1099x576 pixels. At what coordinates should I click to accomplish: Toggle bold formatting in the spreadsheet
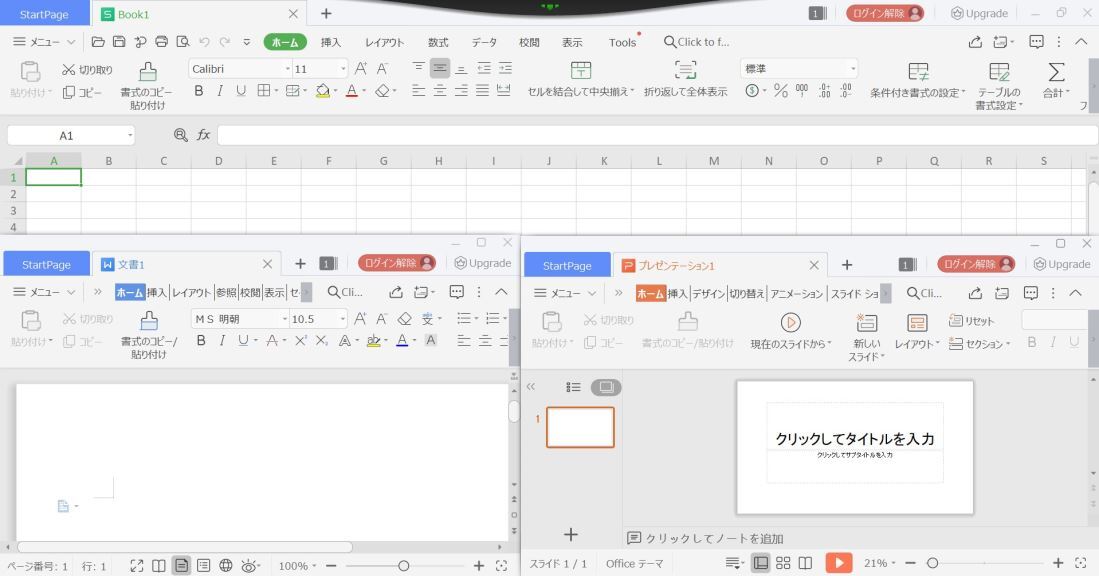pyautogui.click(x=199, y=90)
